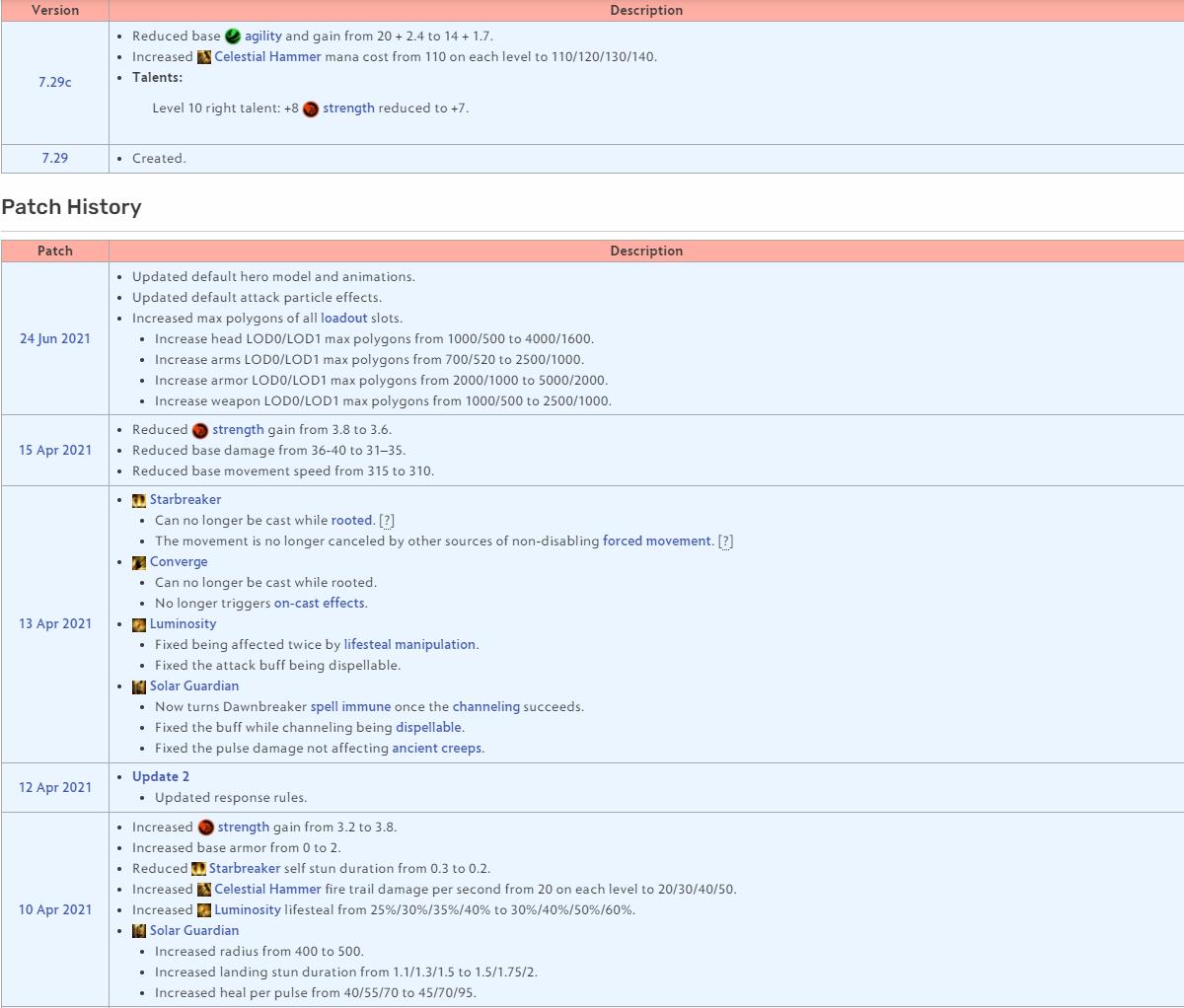Image resolution: width=1184 pixels, height=1008 pixels.
Task: Click the Converge ability icon
Action: pyautogui.click(x=139, y=562)
